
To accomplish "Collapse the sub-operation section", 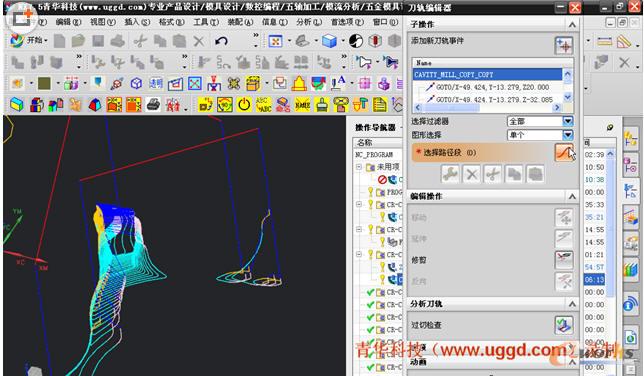I will click(x=572, y=25).
